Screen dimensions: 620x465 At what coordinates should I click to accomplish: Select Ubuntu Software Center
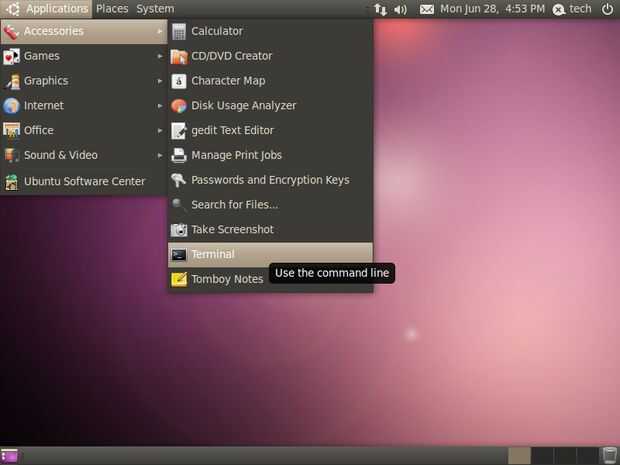click(84, 181)
